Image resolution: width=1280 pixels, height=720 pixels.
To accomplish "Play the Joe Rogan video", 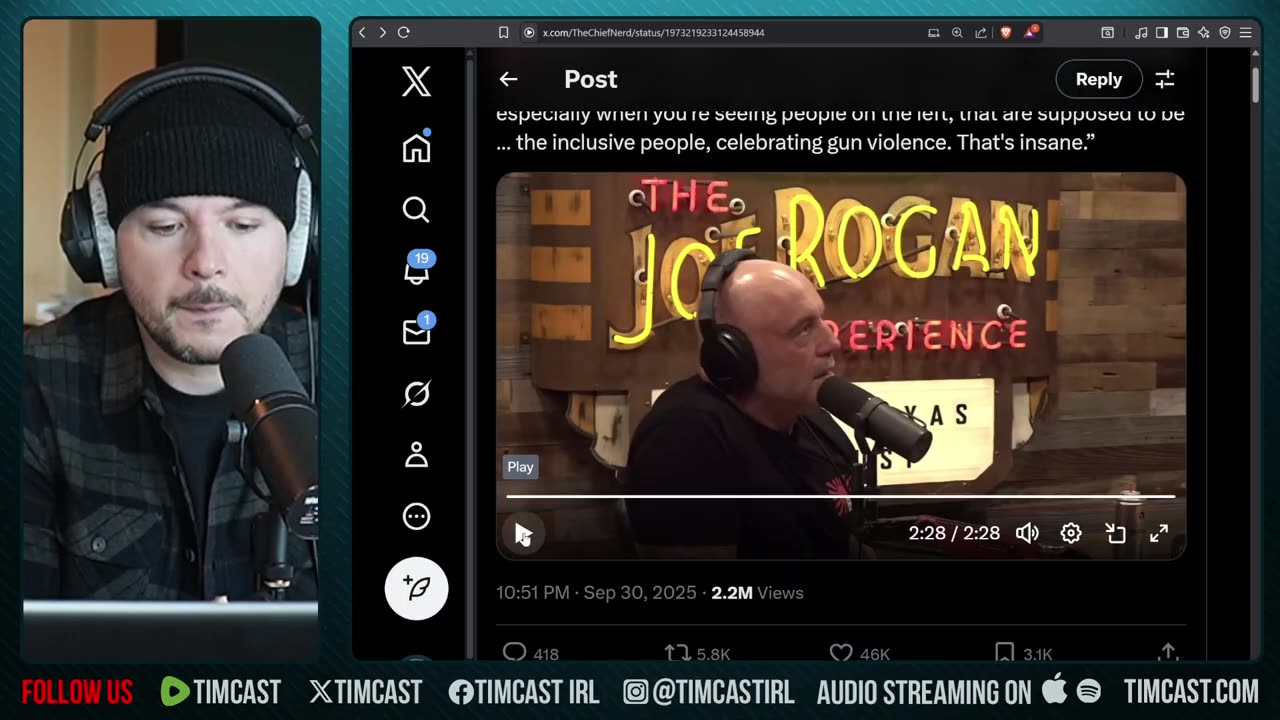I will (x=523, y=533).
